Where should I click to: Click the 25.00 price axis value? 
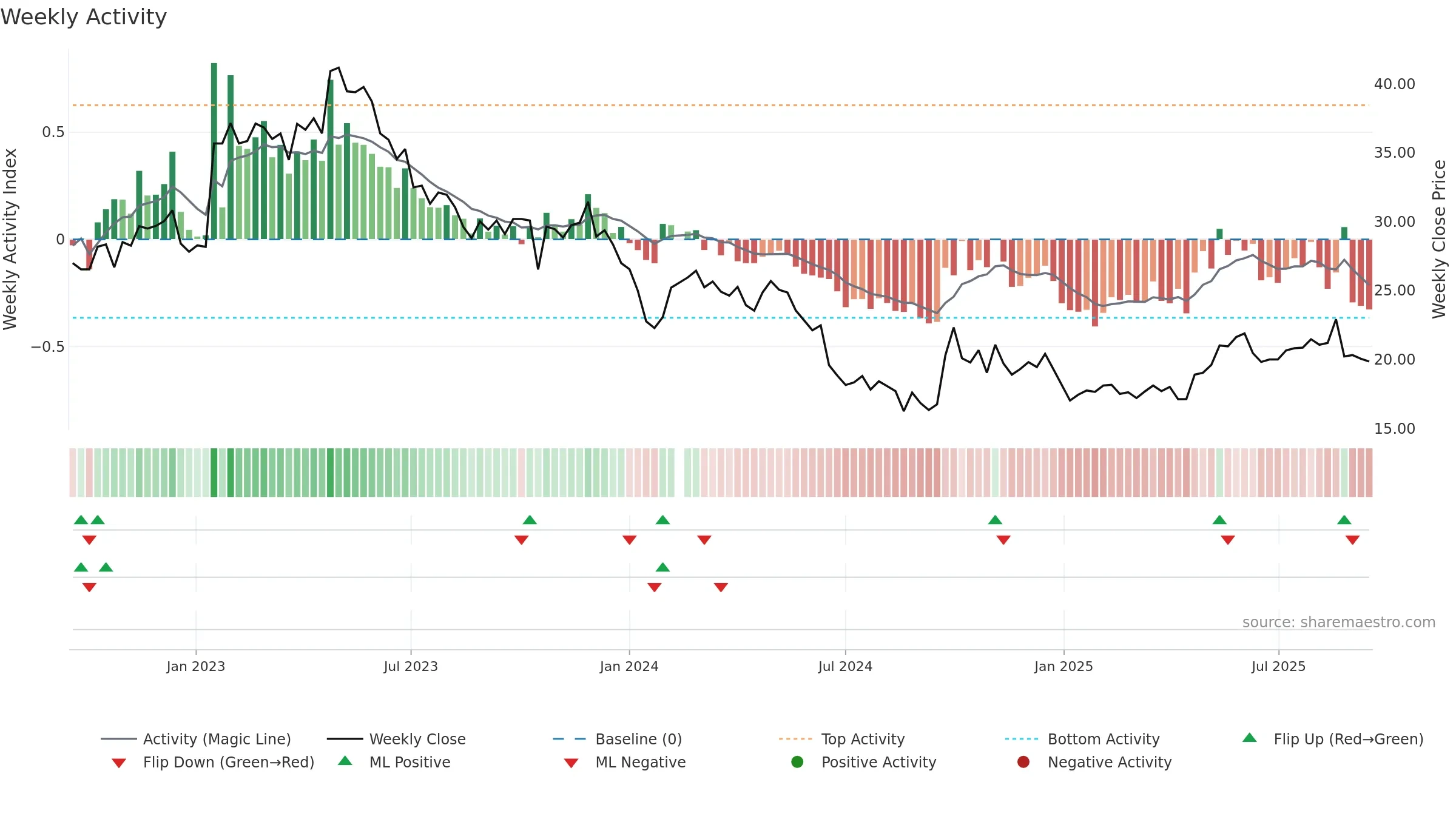(x=1395, y=290)
